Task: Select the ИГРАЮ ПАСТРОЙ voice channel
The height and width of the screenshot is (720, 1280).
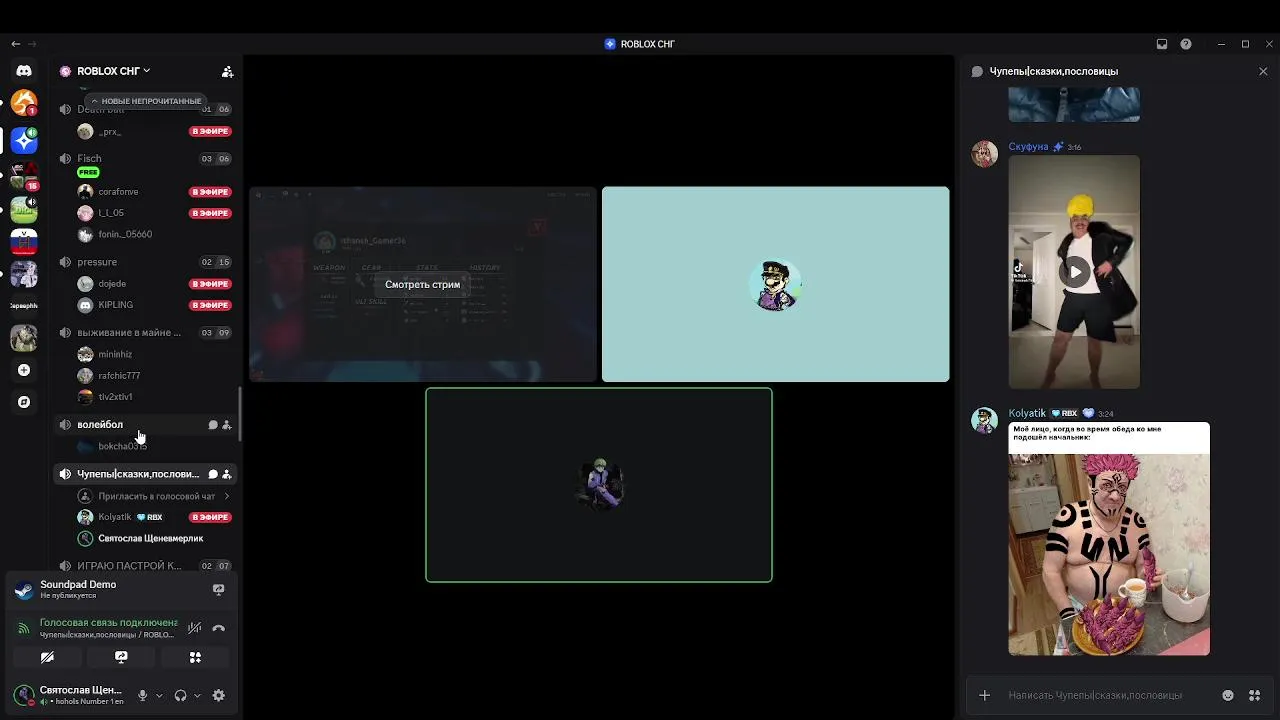Action: point(145,565)
